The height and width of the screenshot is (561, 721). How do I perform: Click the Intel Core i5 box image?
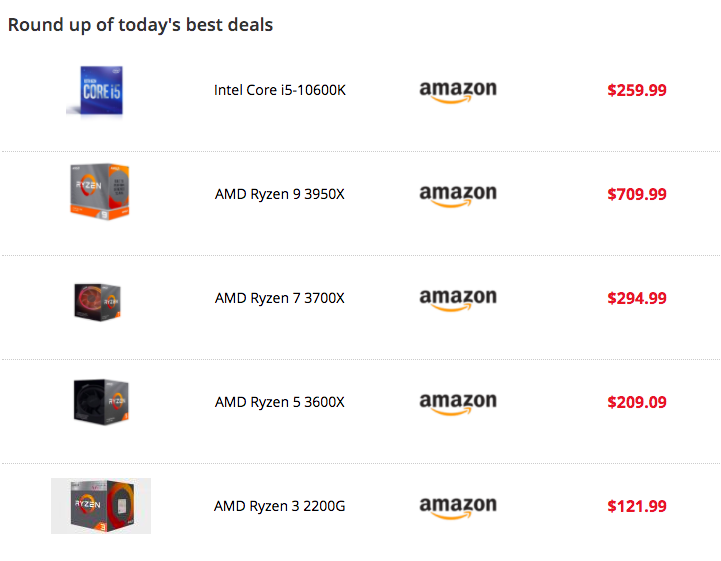point(95,91)
